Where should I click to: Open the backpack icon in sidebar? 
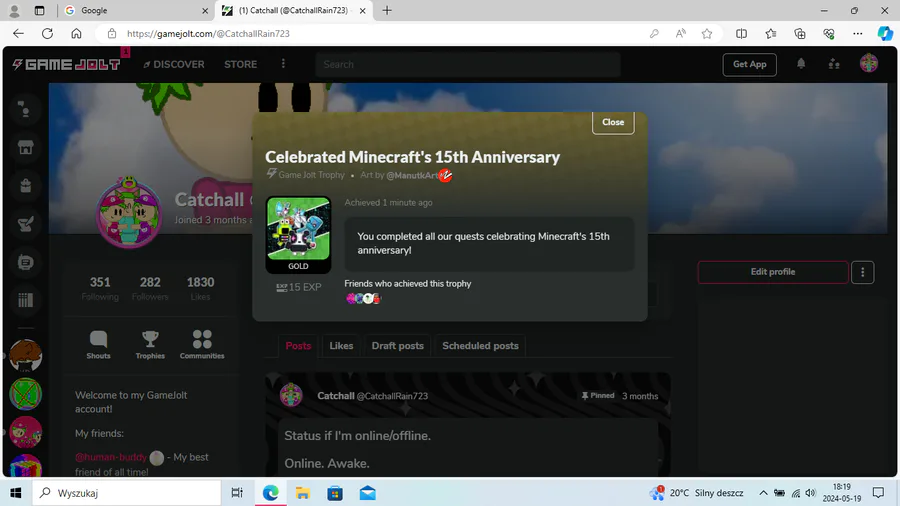[x=25, y=185]
